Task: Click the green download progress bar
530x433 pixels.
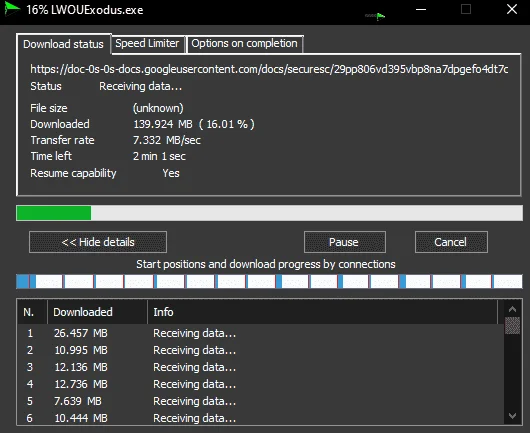Action: click(x=269, y=213)
